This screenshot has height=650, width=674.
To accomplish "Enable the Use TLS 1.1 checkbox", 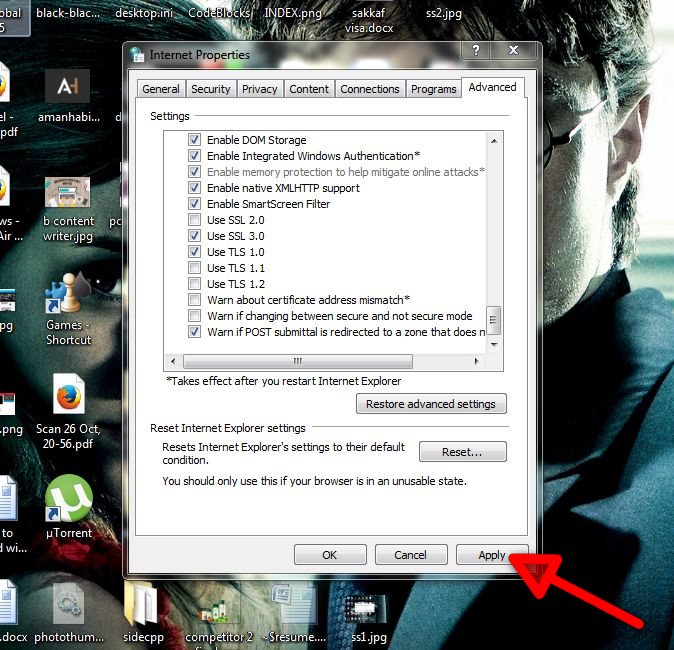I will coord(194,268).
